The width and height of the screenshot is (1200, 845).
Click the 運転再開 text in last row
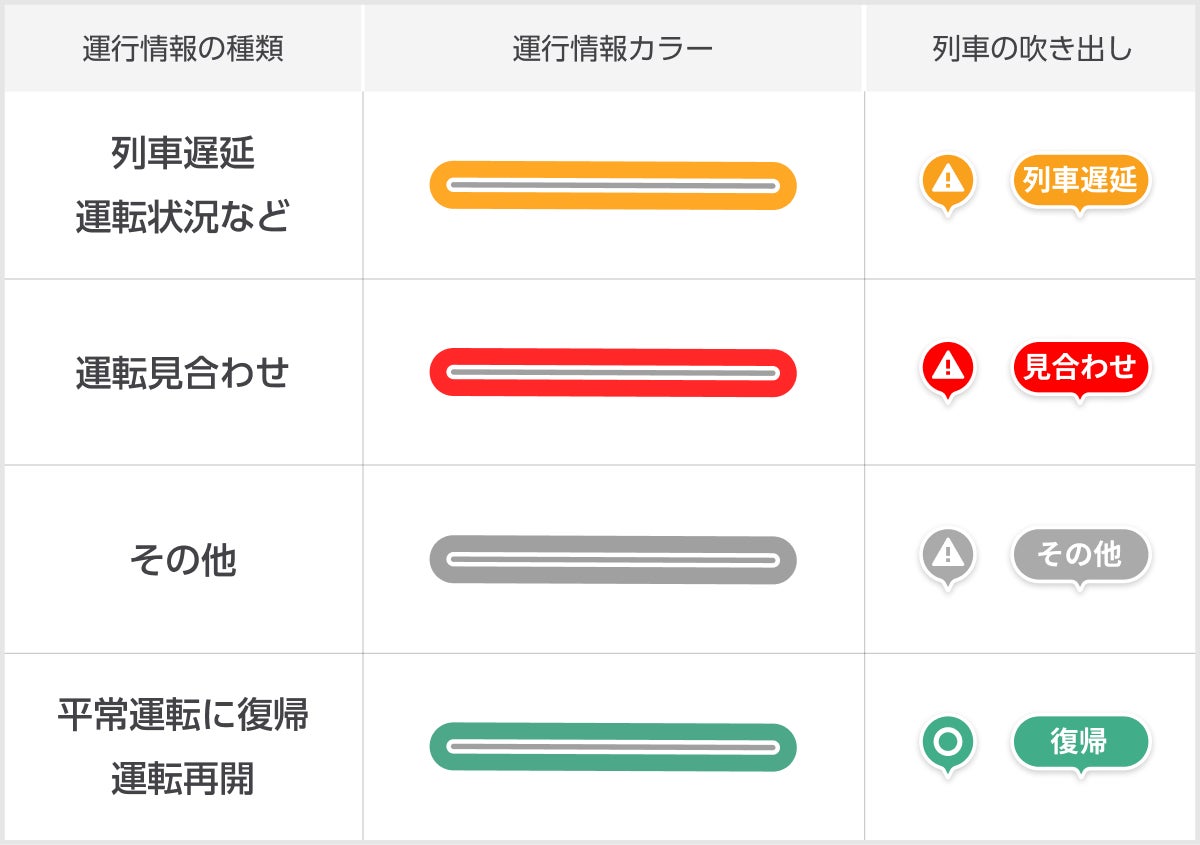tap(183, 778)
